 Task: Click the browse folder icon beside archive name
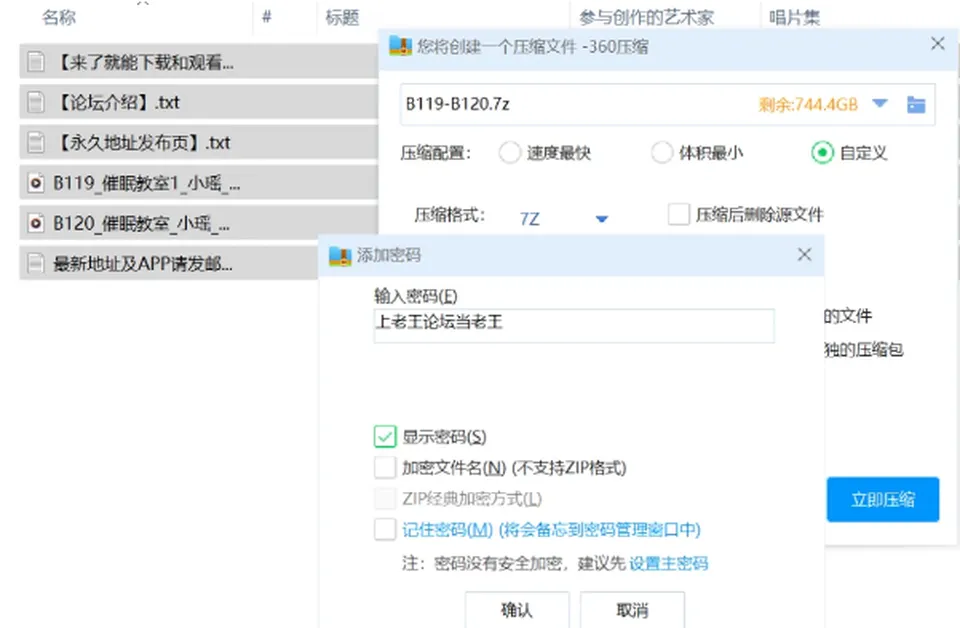916,105
